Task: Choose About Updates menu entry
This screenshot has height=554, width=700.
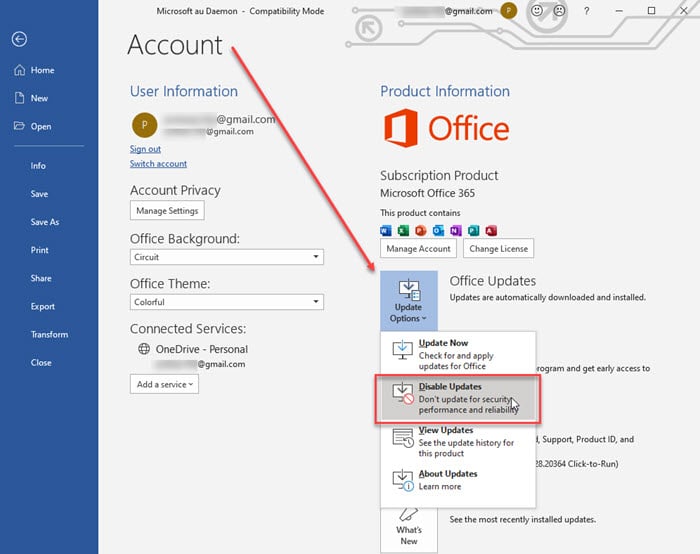Action: tap(458, 480)
